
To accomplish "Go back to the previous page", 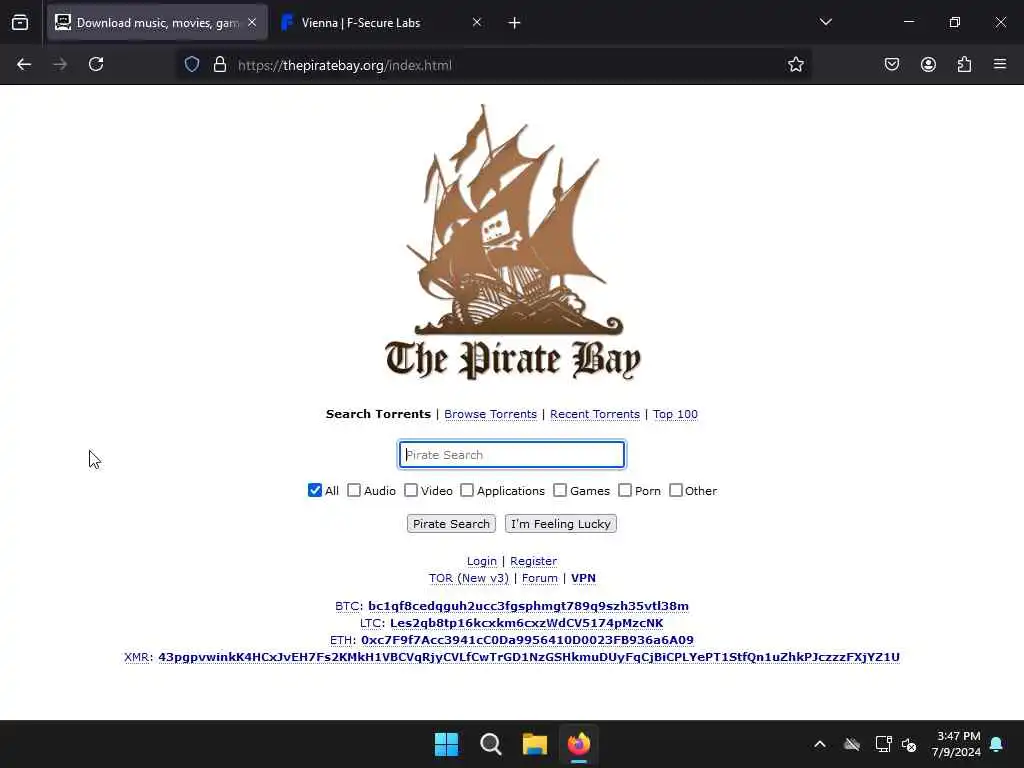I will [x=24, y=64].
